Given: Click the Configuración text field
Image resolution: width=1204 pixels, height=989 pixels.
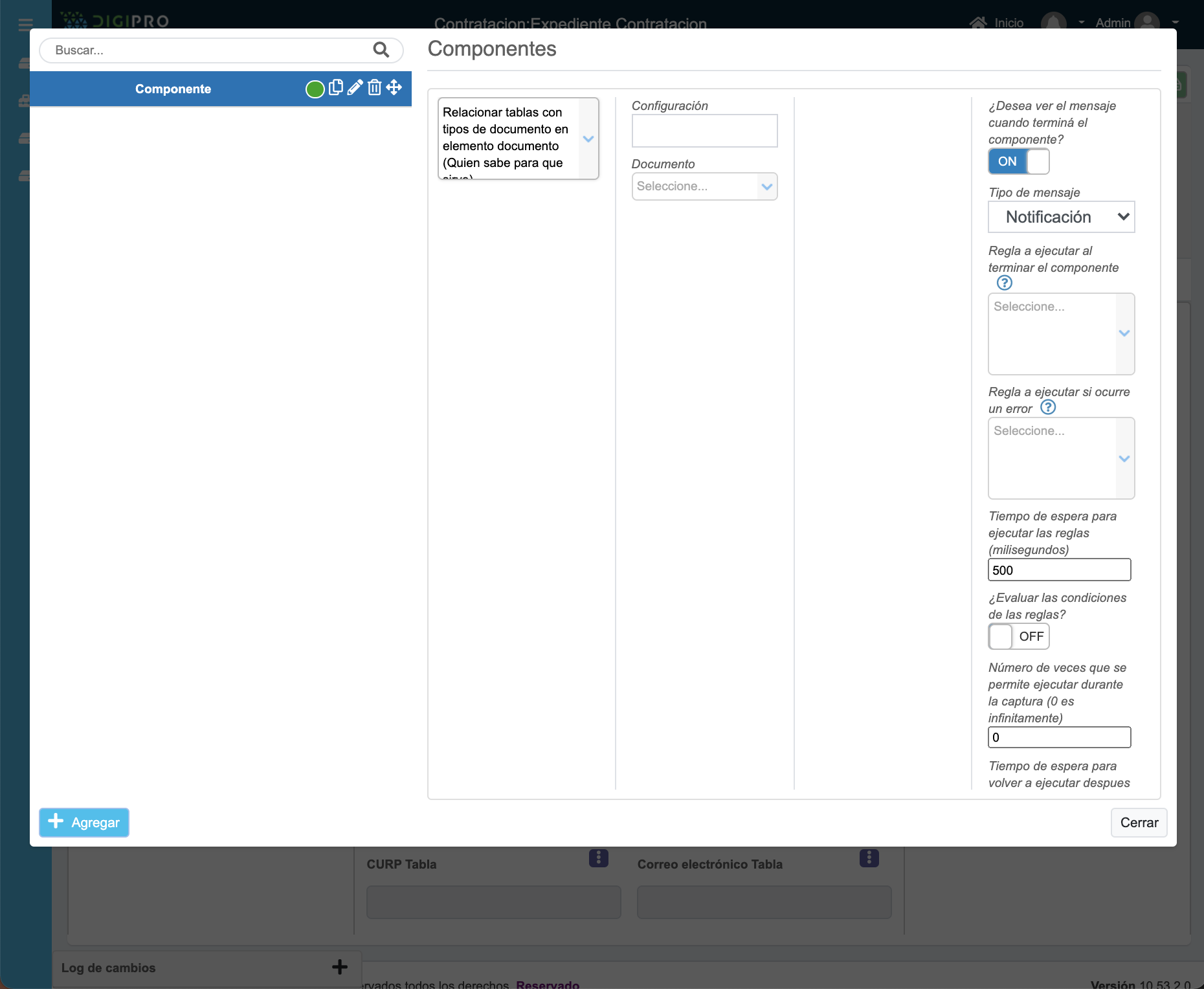Looking at the screenshot, I should pos(704,131).
